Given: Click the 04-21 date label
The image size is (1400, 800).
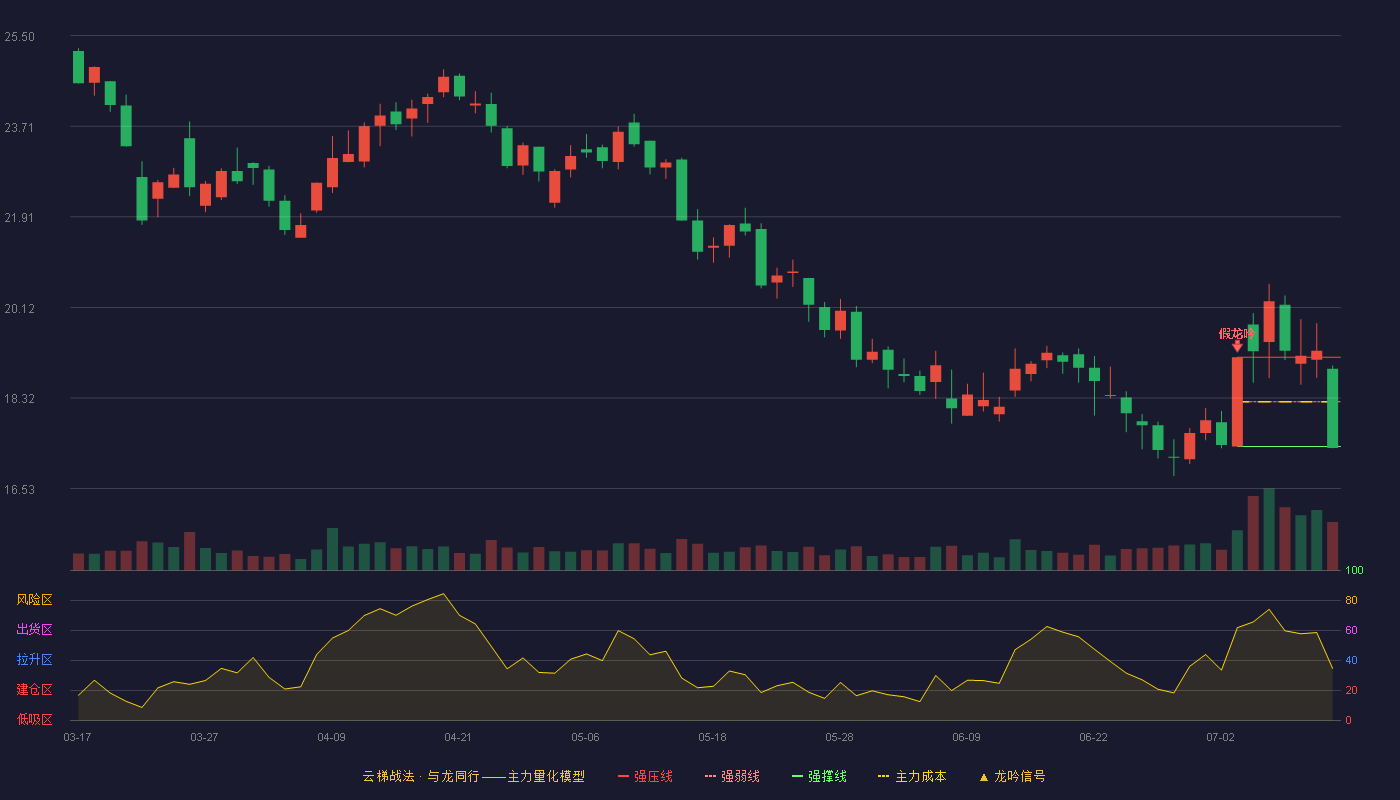Looking at the screenshot, I should click(458, 737).
